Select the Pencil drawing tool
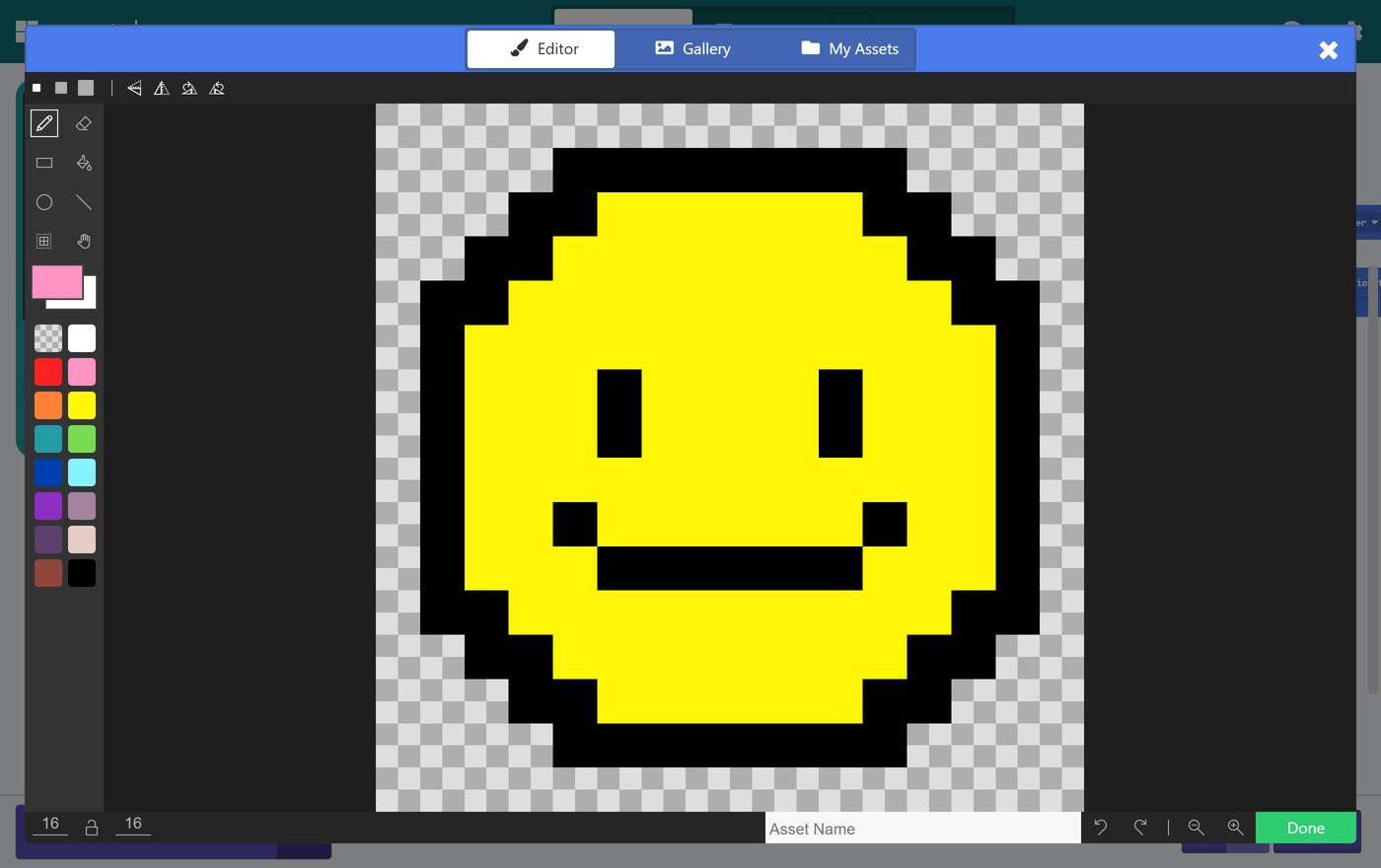Screen dimensions: 1381x868 [44, 123]
